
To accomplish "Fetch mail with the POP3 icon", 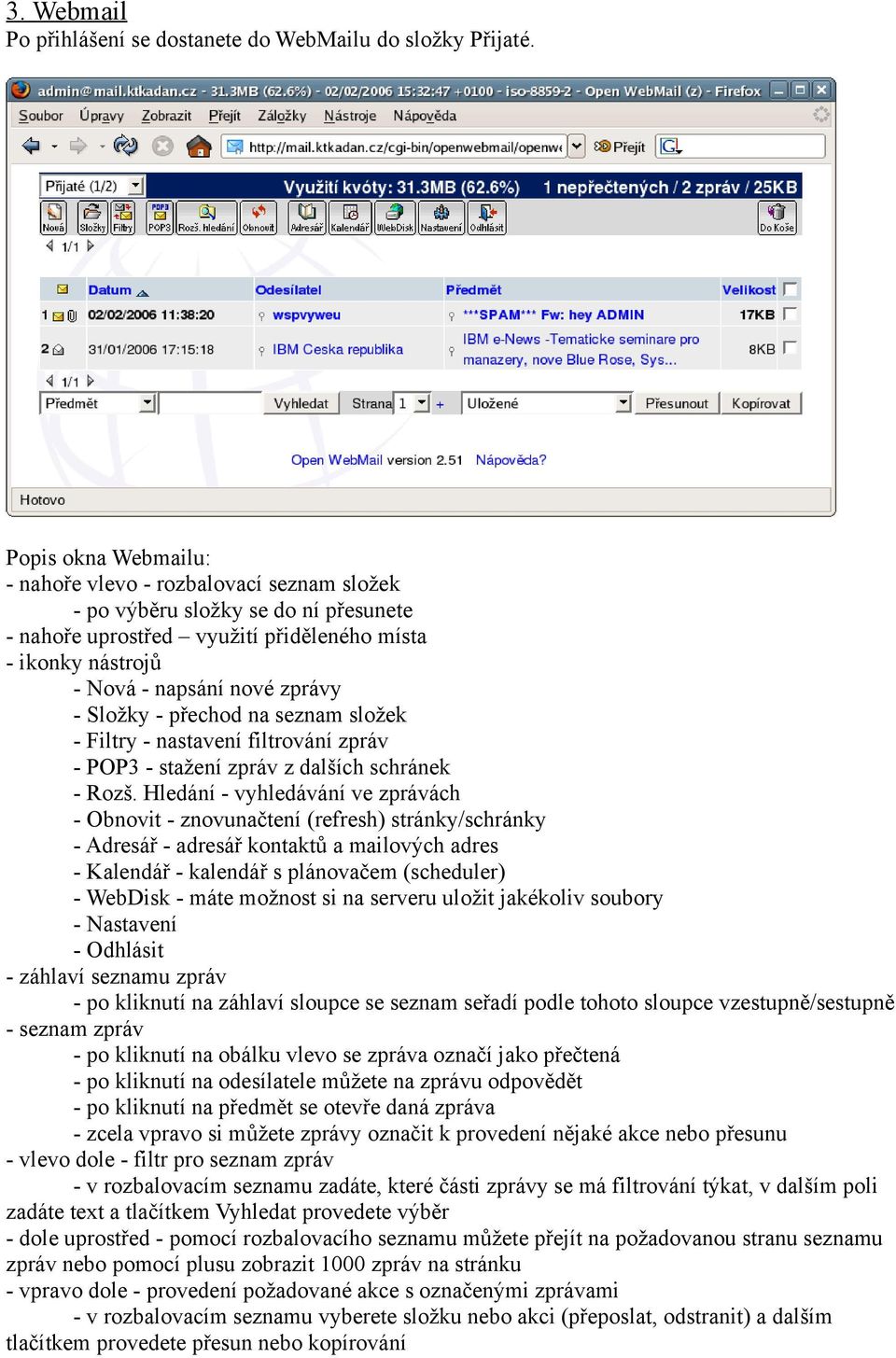I will click(160, 217).
